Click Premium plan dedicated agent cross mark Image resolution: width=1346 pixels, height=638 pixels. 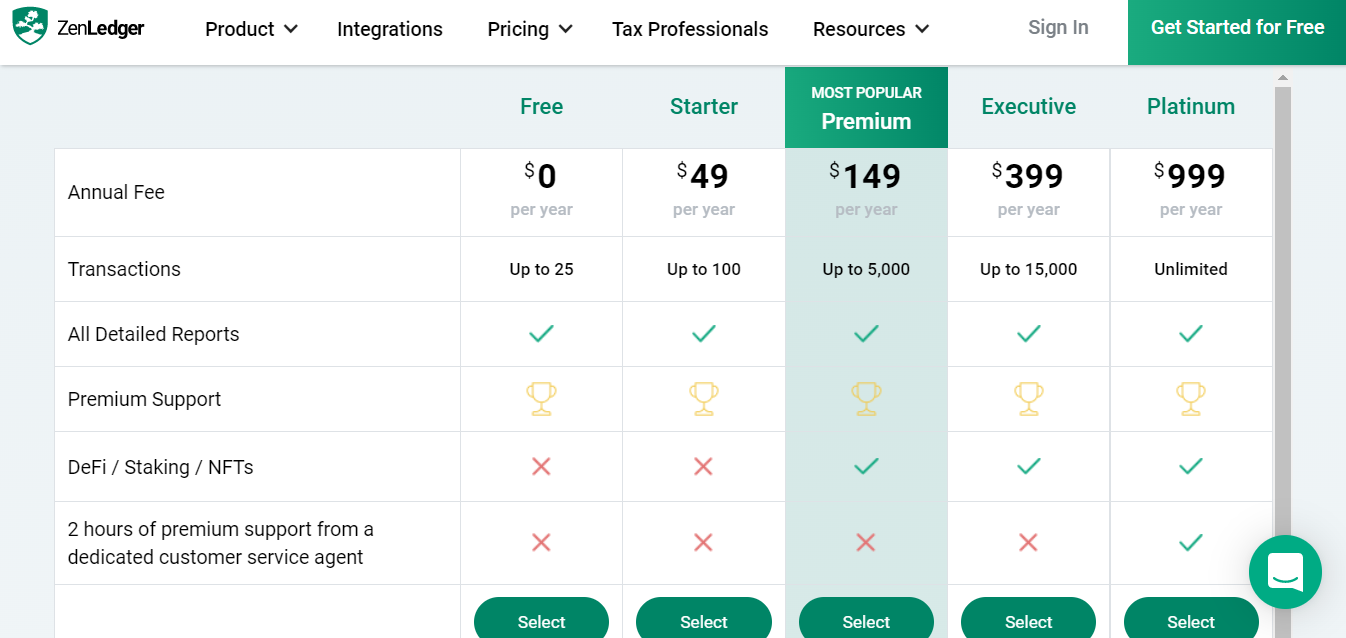866,542
